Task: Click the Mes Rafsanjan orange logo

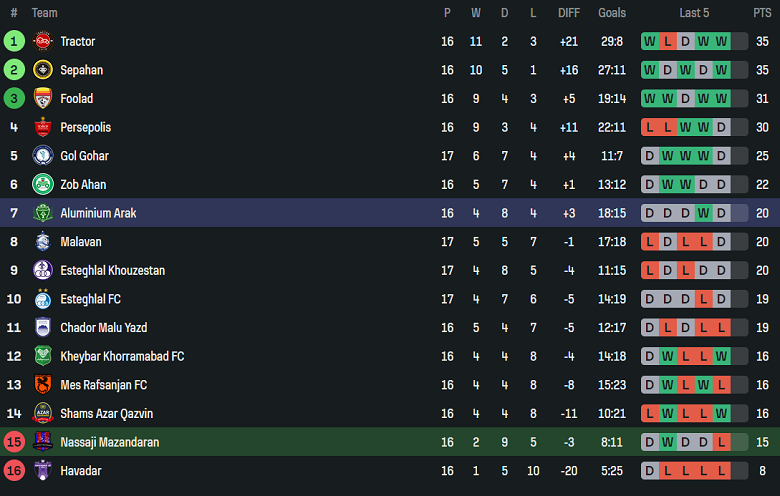Action: tap(42, 385)
